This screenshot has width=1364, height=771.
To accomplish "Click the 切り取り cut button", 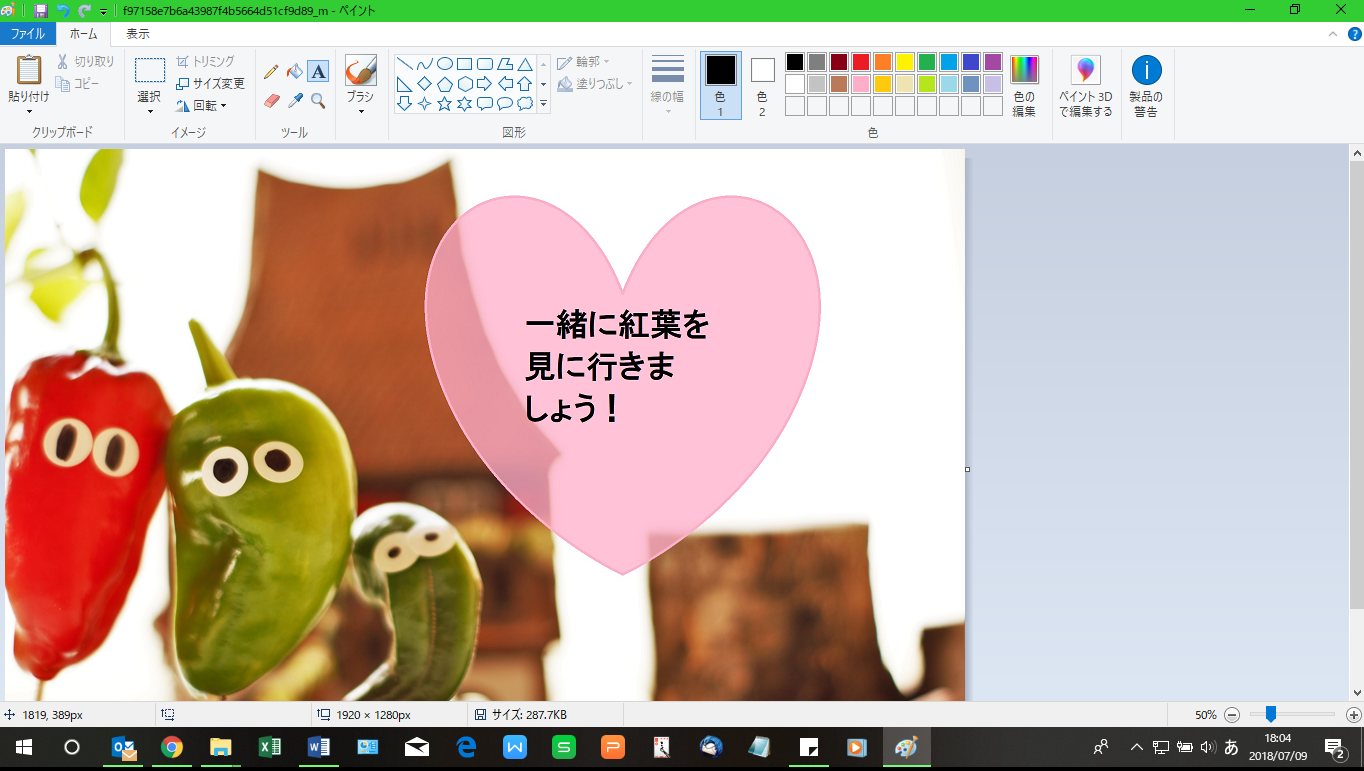I will click(85, 62).
